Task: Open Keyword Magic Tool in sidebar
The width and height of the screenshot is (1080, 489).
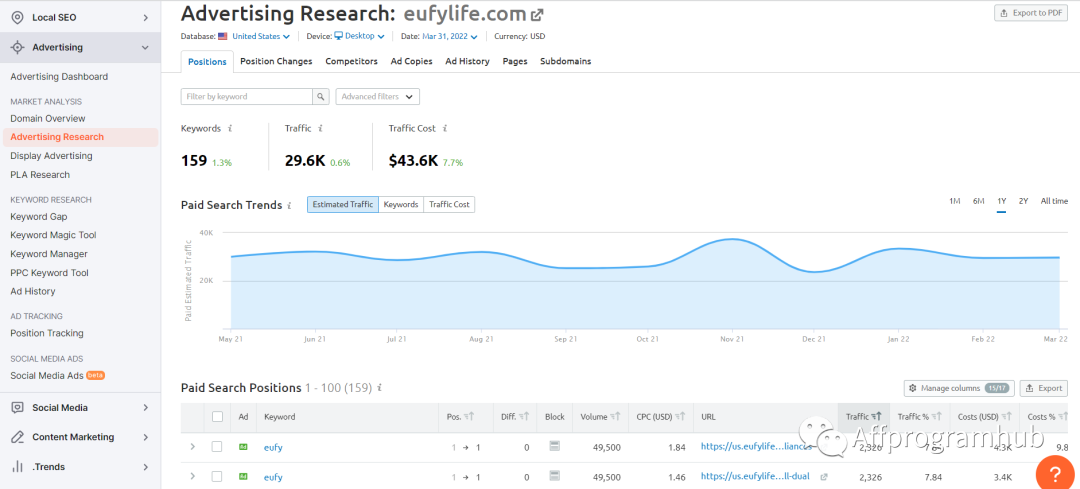Action: 53,235
